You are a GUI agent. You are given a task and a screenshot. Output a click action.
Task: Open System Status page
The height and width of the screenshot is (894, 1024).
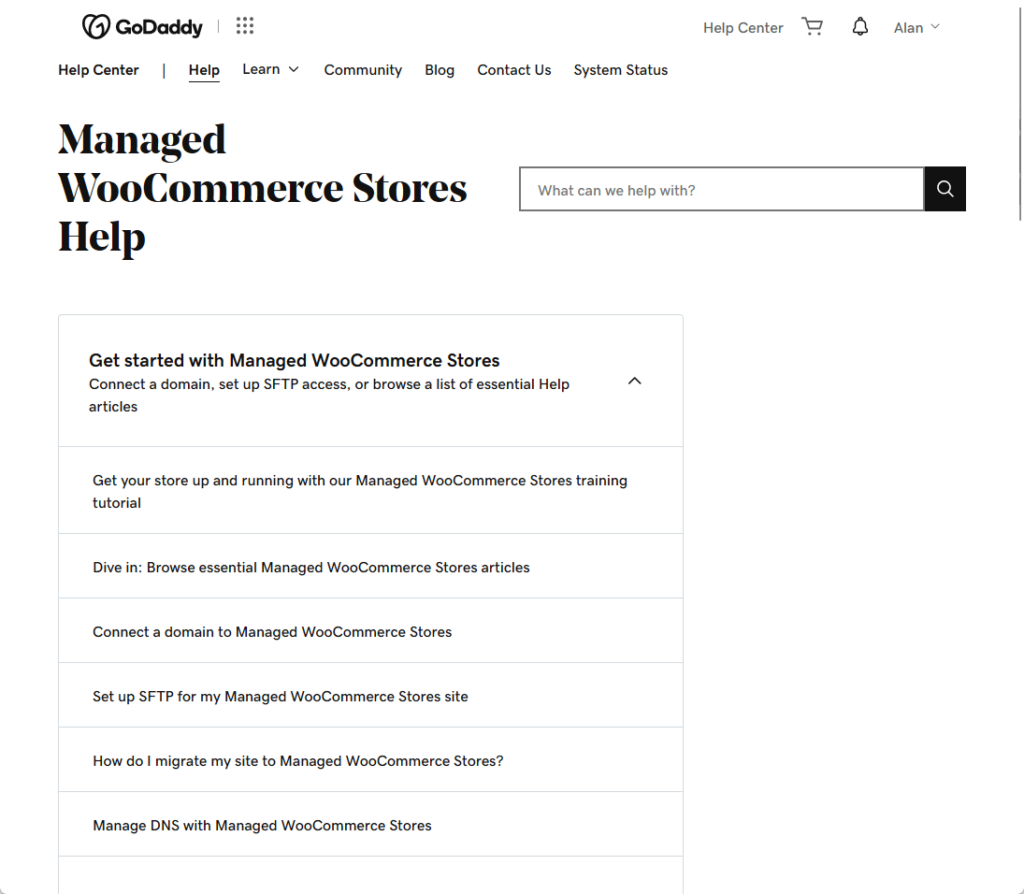click(x=620, y=70)
